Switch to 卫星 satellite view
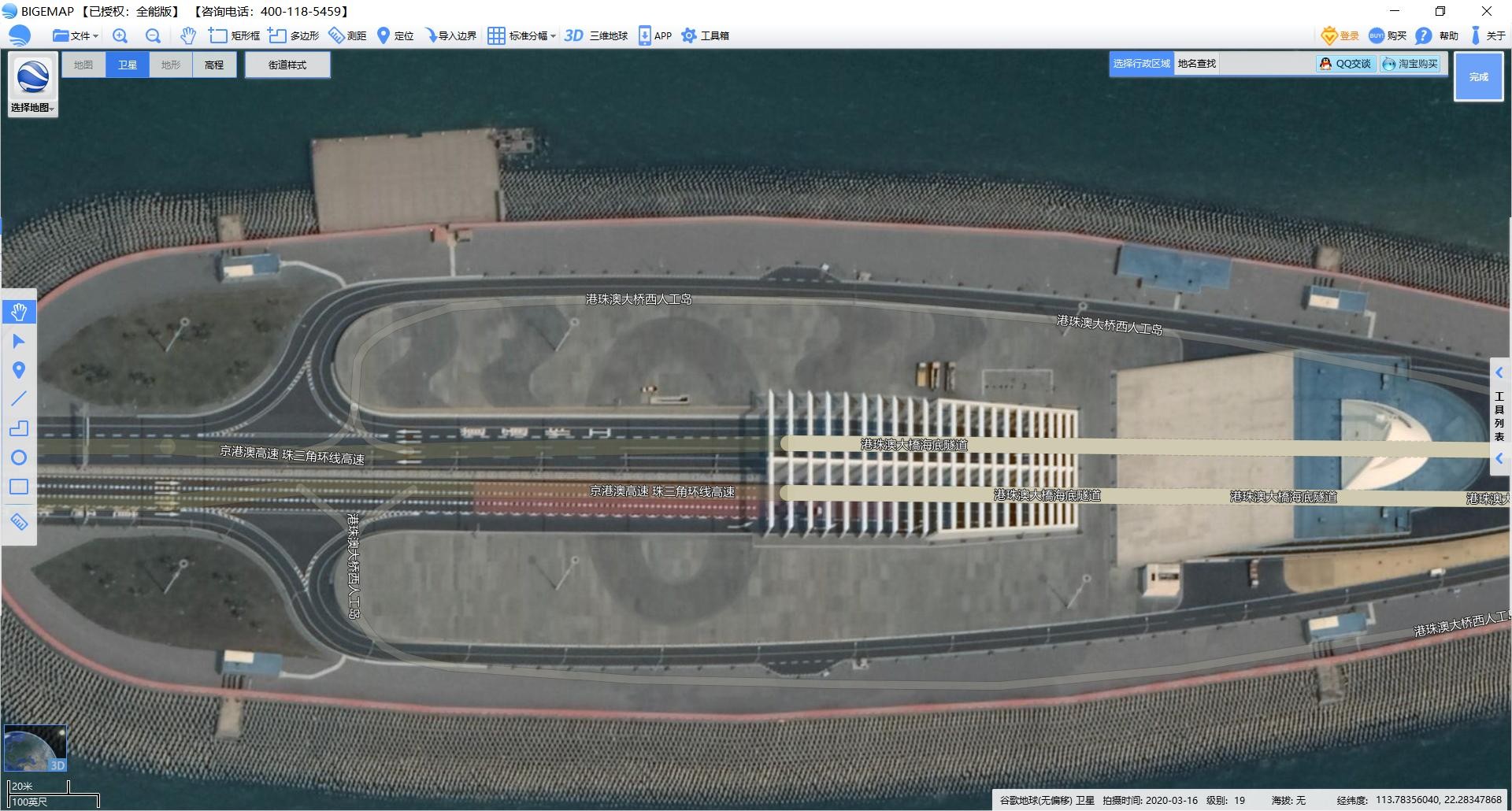1512x811 pixels. point(128,65)
